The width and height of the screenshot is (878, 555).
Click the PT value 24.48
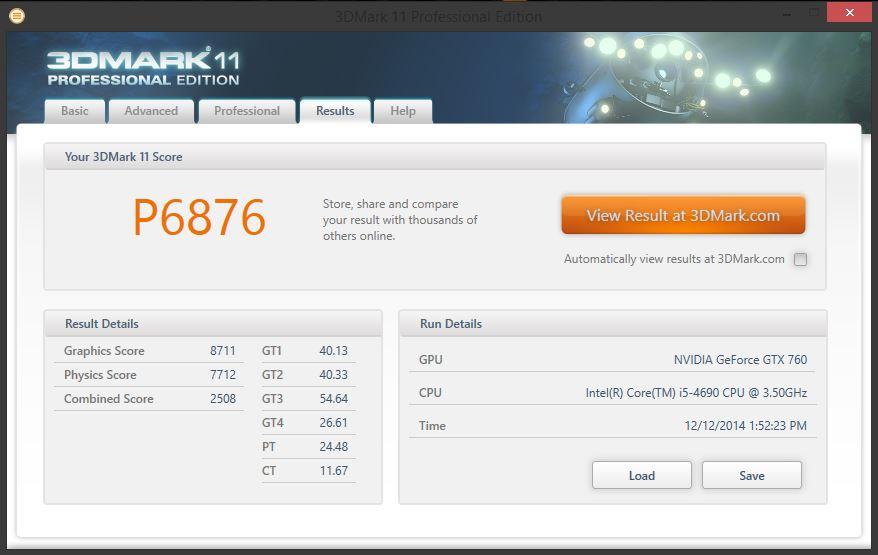[x=333, y=447]
